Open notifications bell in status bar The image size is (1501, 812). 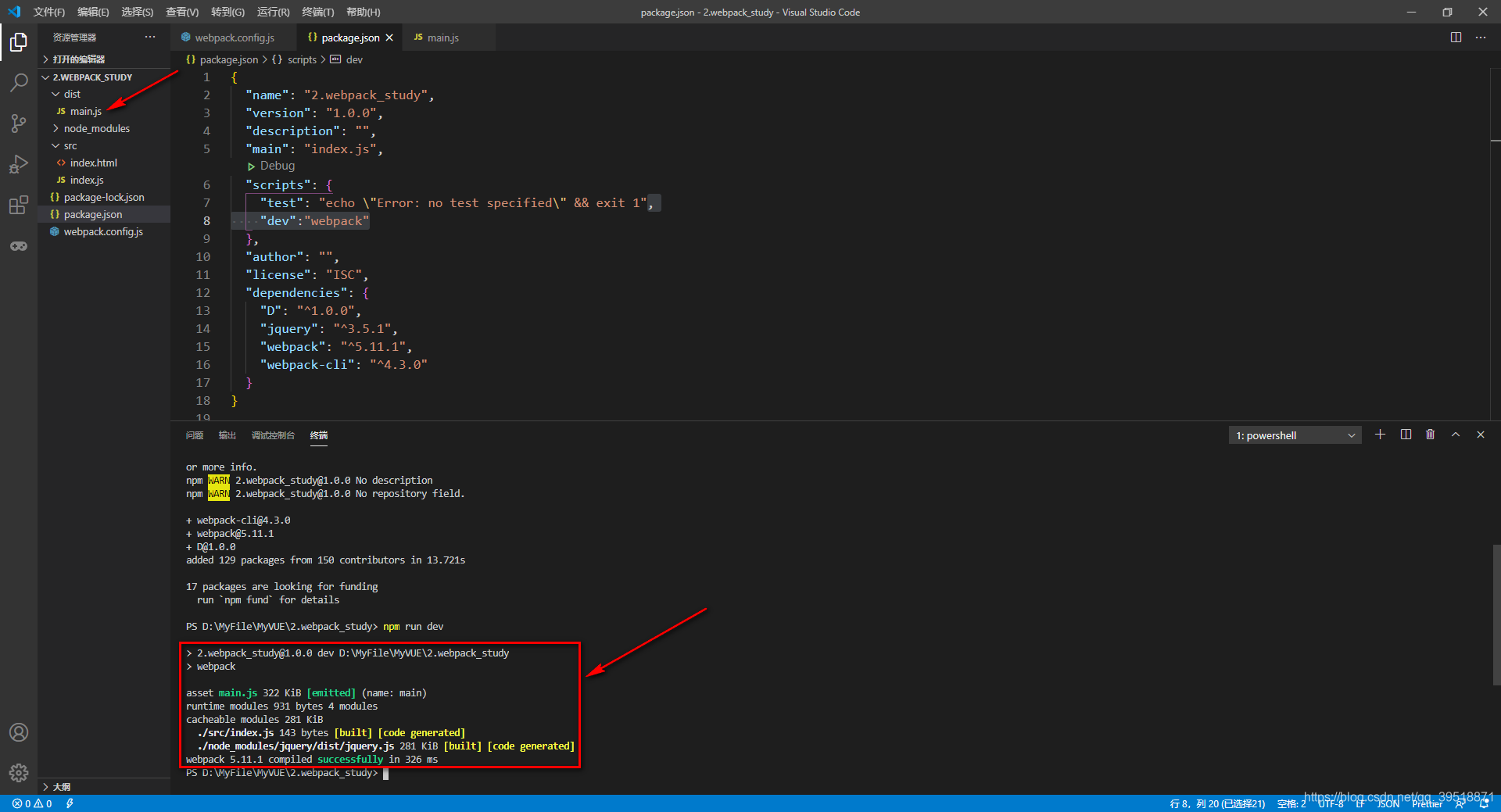tap(1484, 803)
